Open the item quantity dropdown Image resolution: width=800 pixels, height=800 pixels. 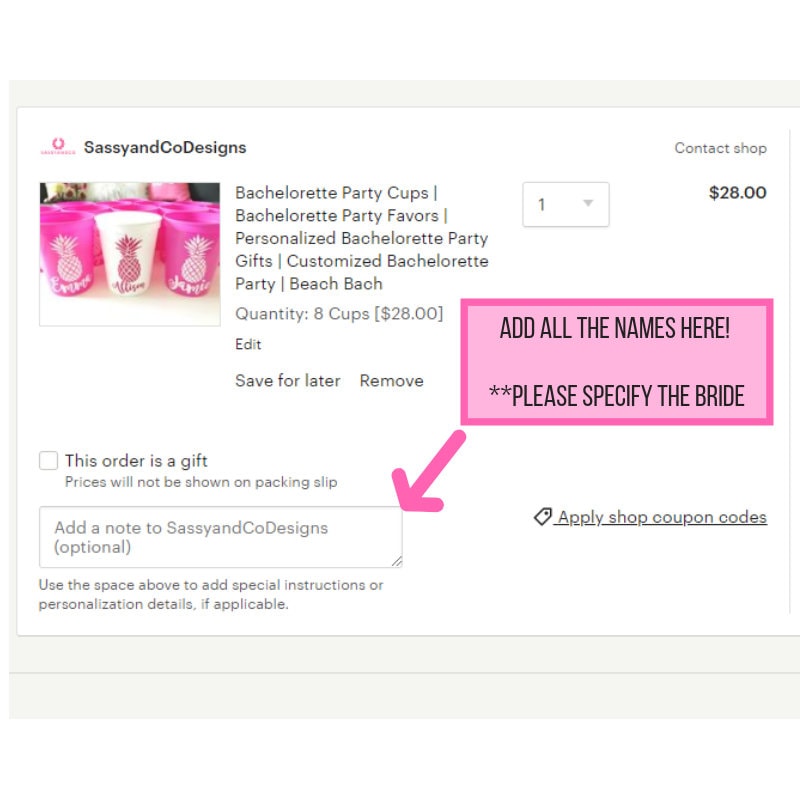[566, 204]
